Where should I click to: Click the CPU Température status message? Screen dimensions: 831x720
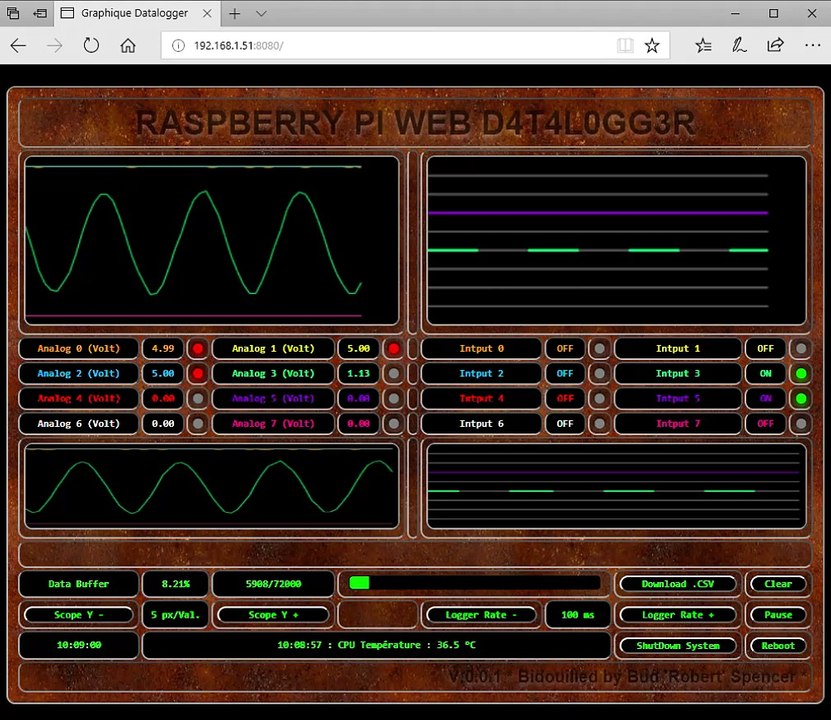pos(376,645)
